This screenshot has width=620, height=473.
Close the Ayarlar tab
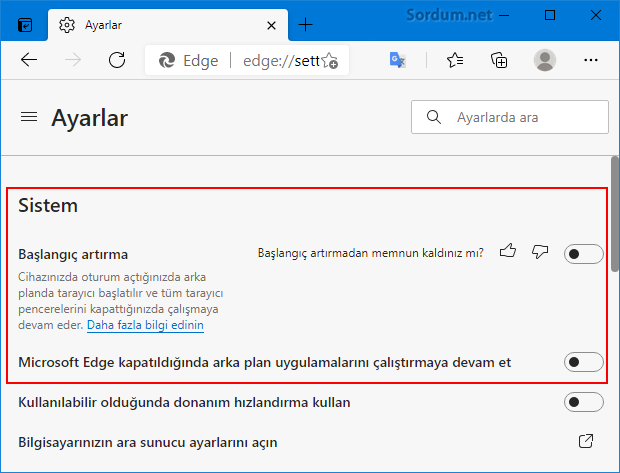[271, 26]
